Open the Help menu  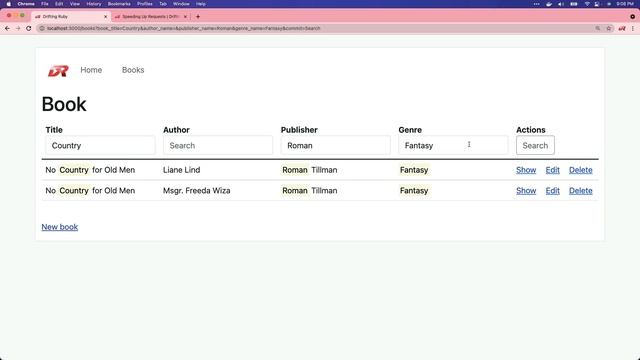click(x=200, y=4)
